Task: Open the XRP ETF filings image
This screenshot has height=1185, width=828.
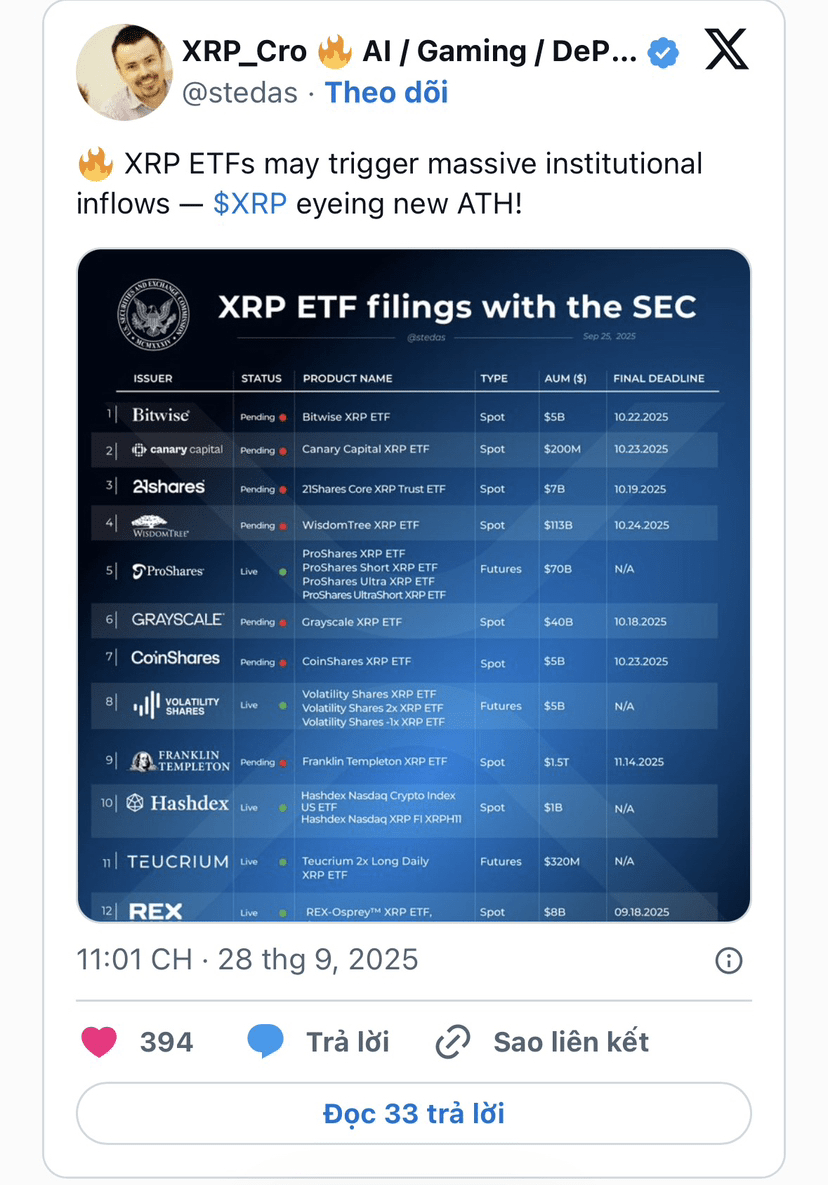Action: click(414, 586)
